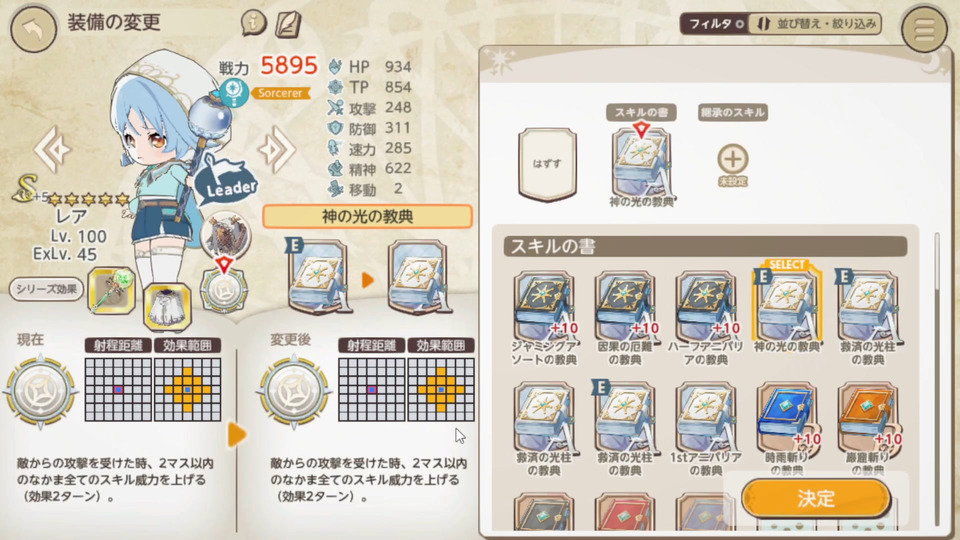Image resolution: width=960 pixels, height=540 pixels.
Task: Select the round accessory equipment slot
Action: point(224,291)
